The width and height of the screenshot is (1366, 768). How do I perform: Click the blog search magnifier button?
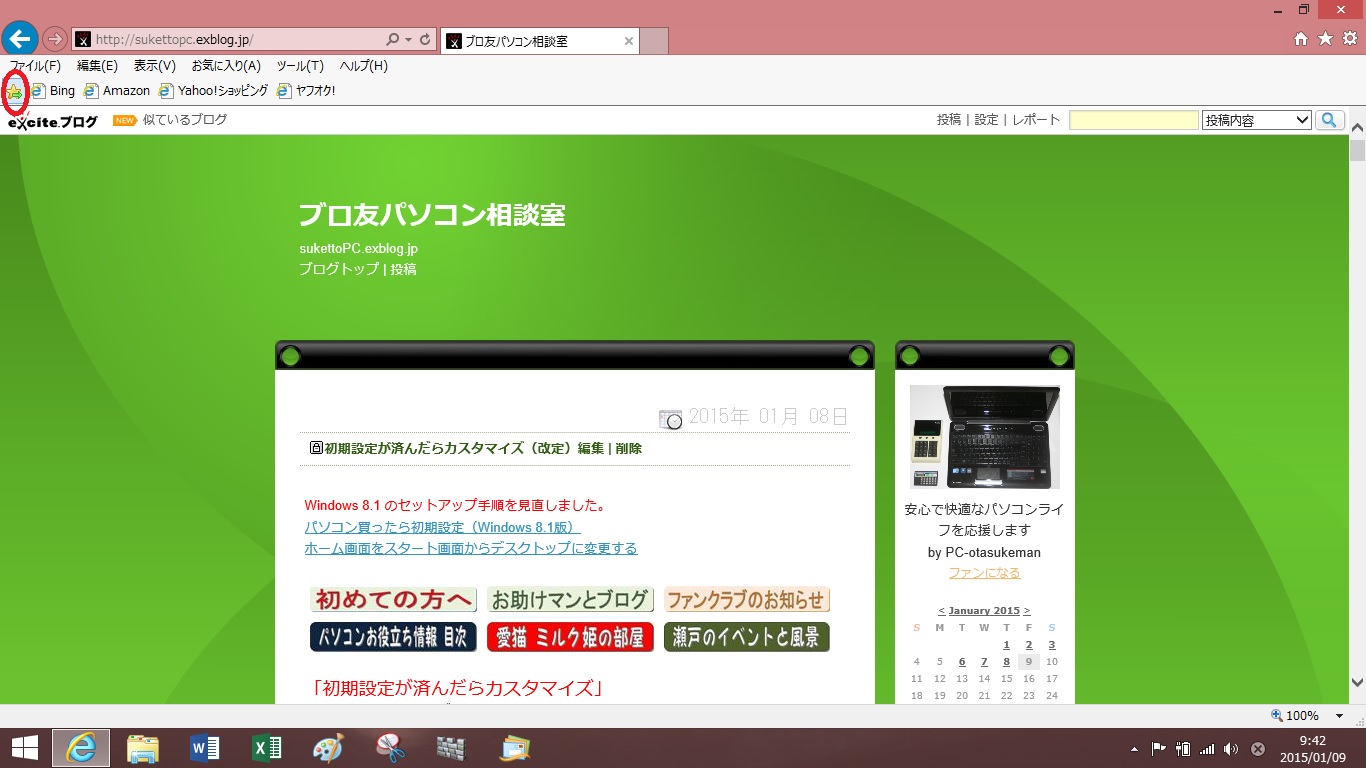tap(1330, 120)
